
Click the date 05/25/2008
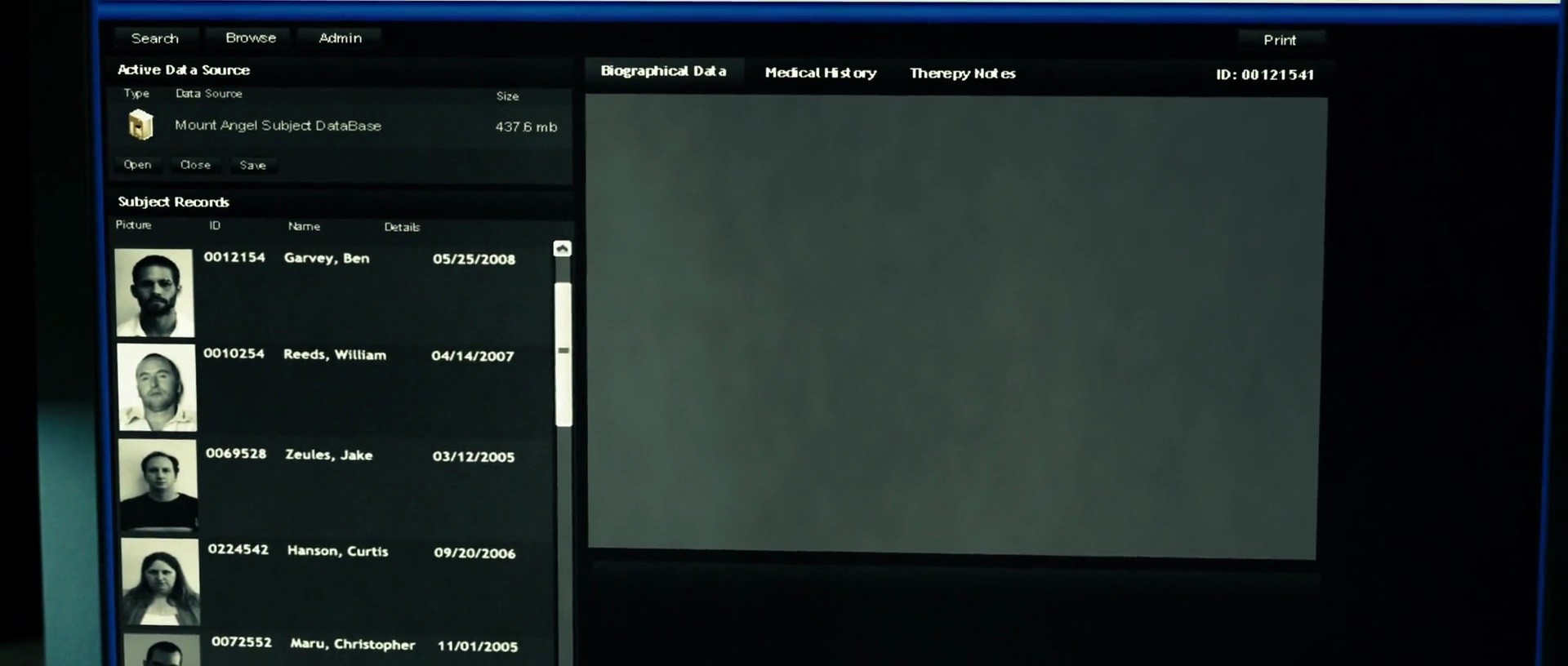474,260
